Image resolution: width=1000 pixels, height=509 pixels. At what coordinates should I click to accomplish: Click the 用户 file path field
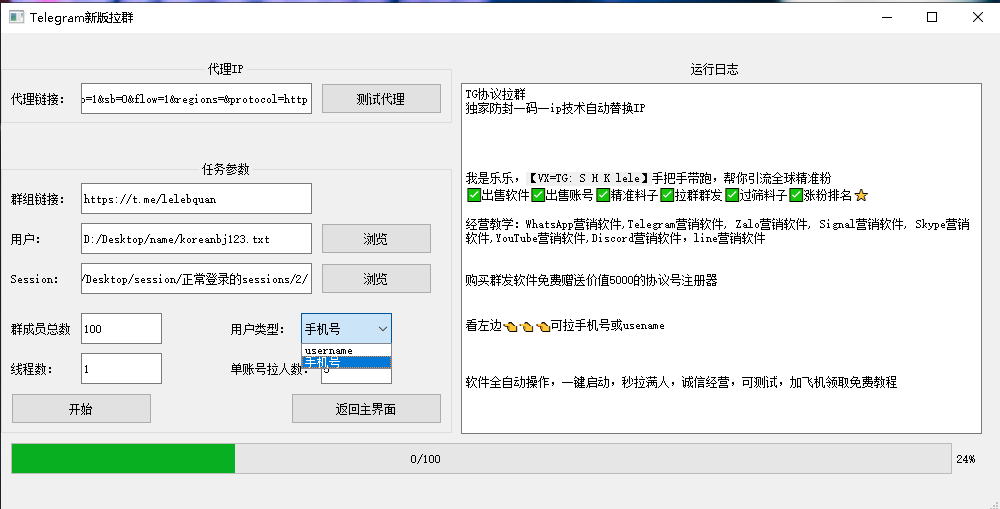(196, 239)
